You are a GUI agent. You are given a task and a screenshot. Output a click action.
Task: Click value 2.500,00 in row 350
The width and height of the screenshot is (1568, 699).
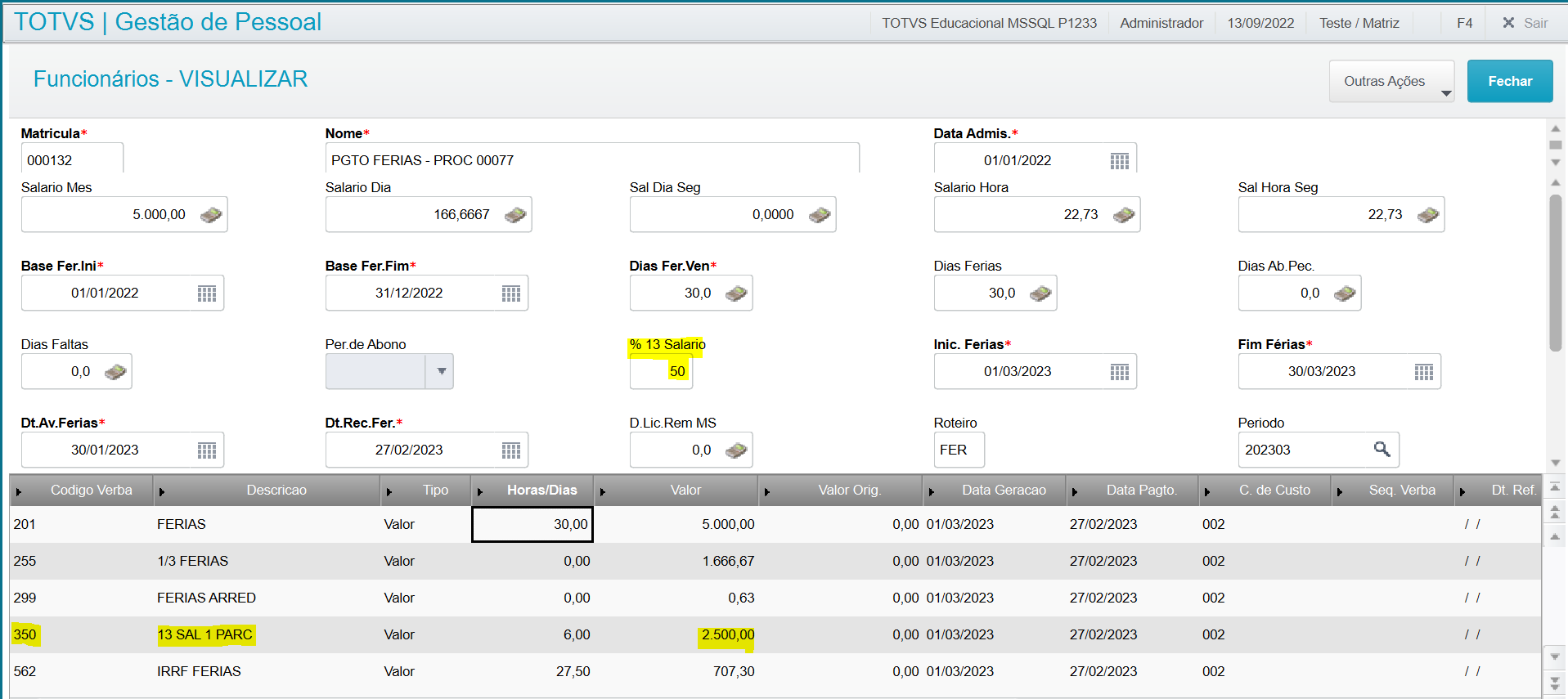(728, 634)
